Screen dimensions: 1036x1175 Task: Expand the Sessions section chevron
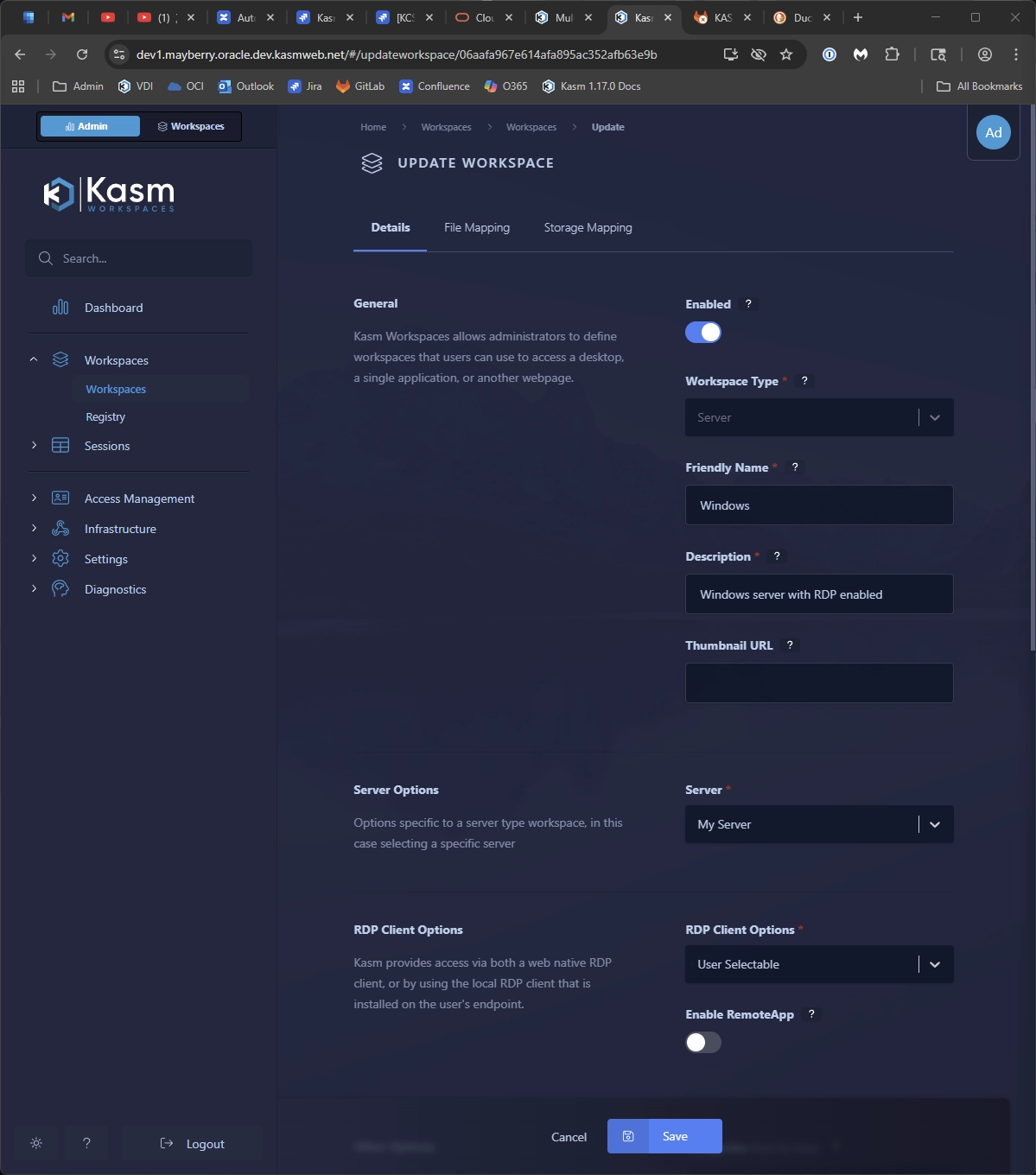pyautogui.click(x=34, y=445)
